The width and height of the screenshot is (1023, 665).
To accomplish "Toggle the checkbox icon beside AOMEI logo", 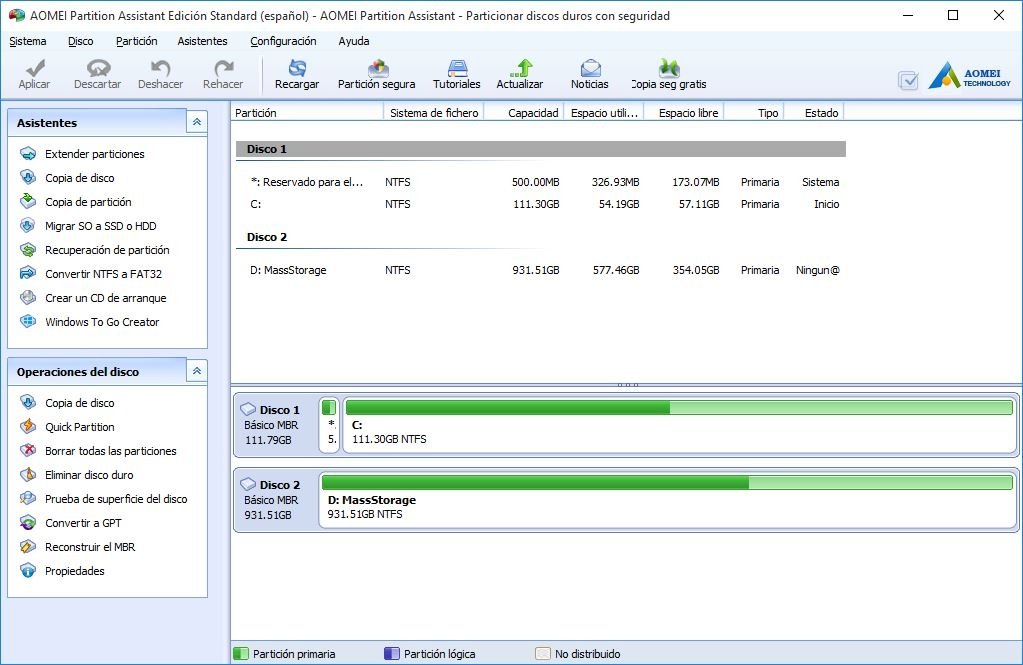I will (x=908, y=80).
